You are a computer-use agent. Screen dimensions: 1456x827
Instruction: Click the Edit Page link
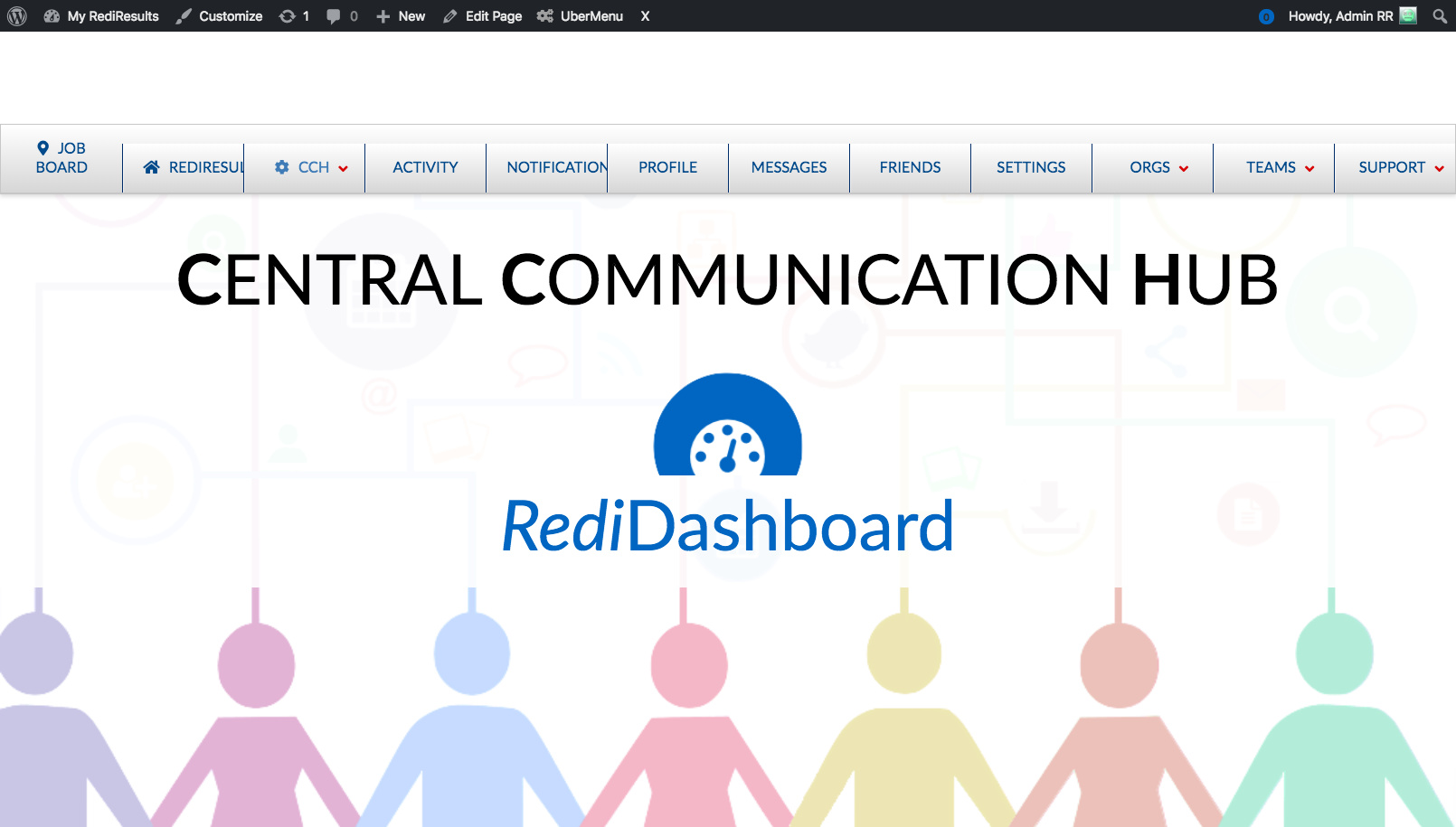pyautogui.click(x=483, y=16)
